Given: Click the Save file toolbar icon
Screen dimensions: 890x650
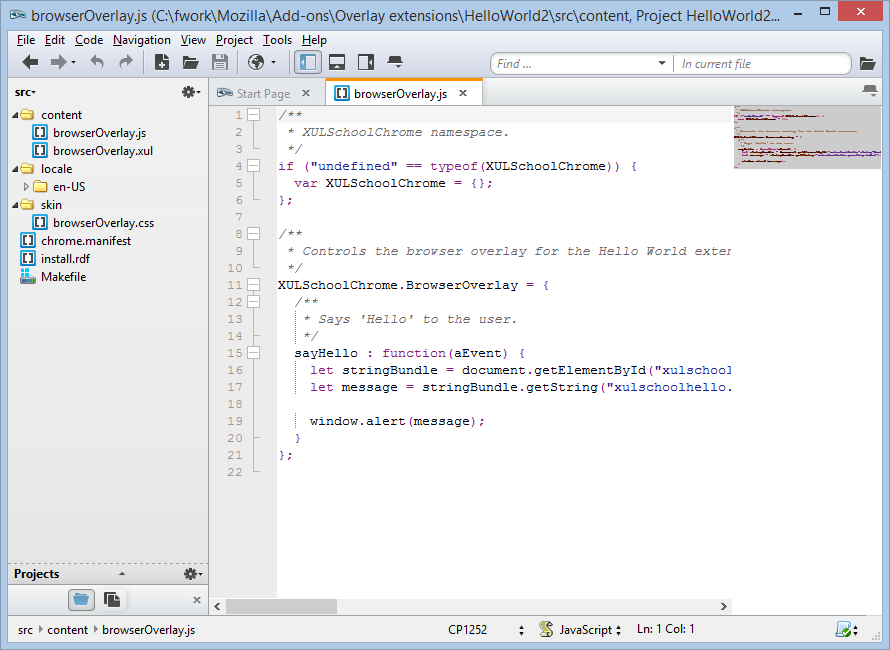Looking at the screenshot, I should pos(219,63).
